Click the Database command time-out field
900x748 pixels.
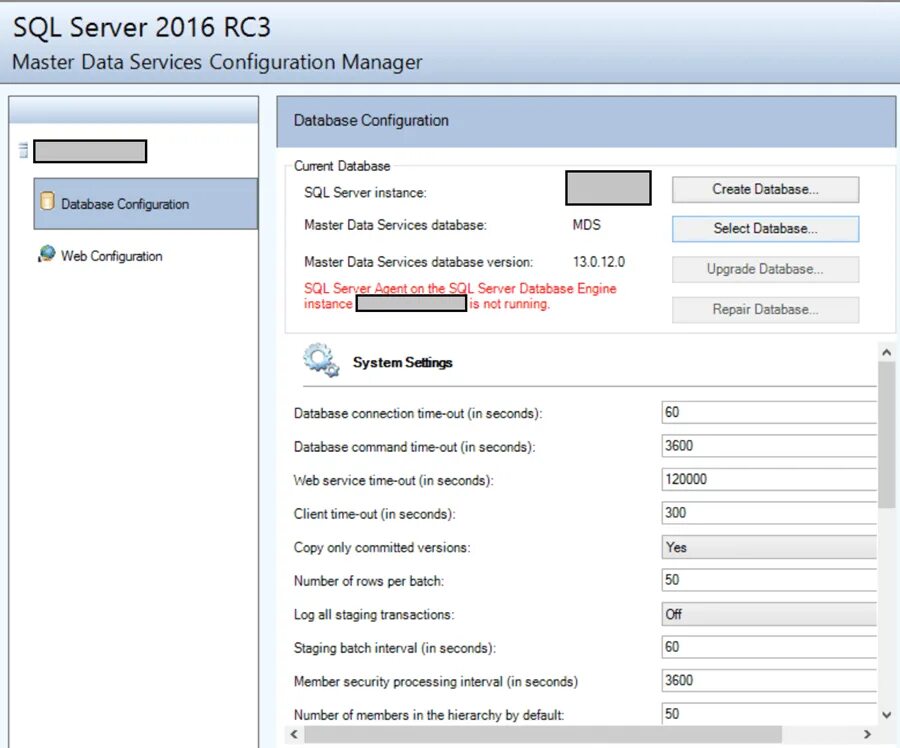pos(769,446)
